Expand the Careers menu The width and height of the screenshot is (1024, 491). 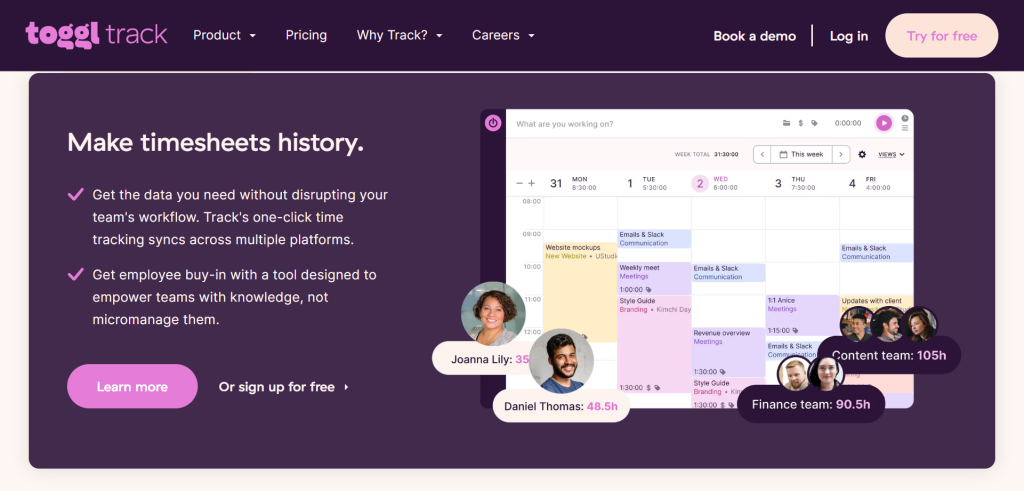pos(503,35)
